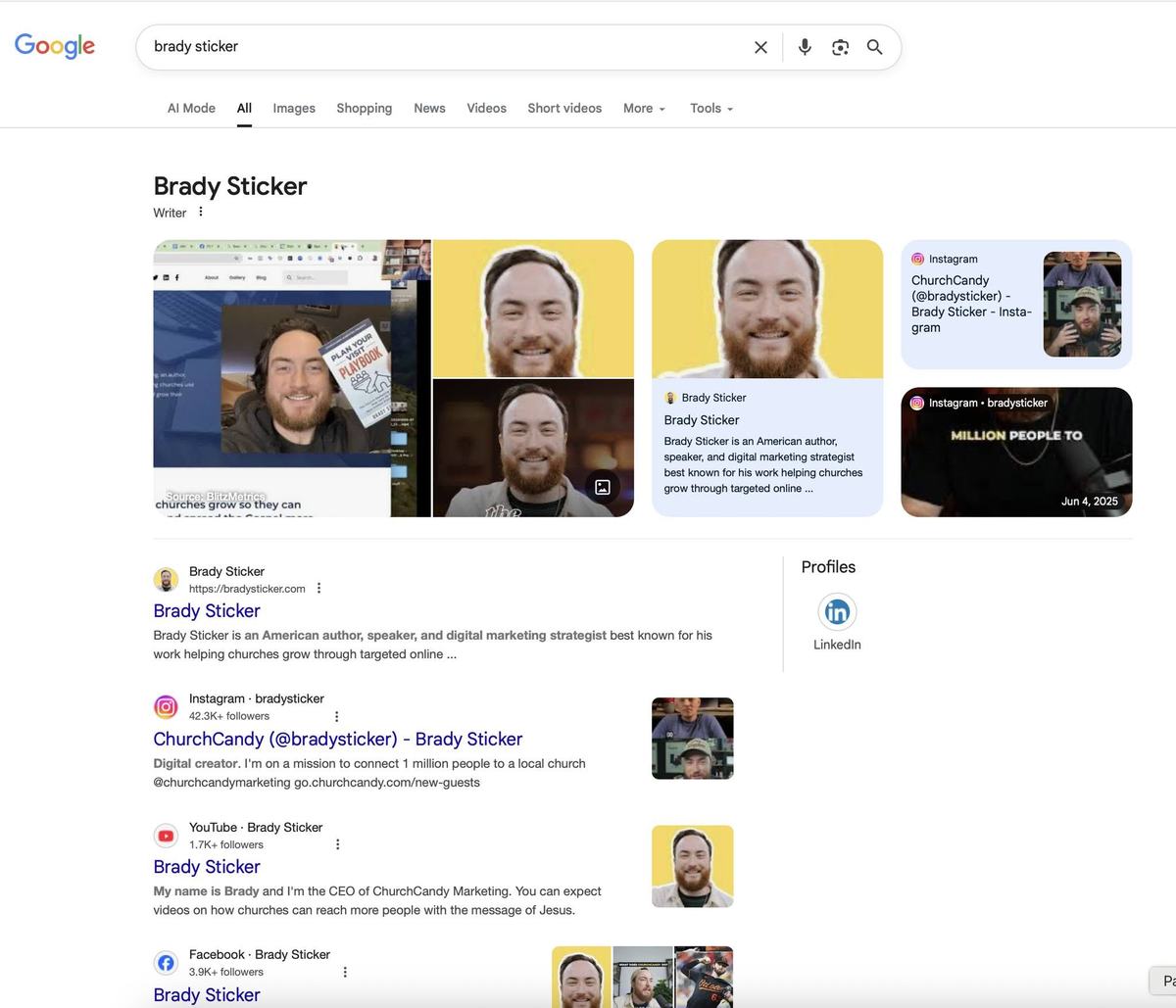This screenshot has width=1176, height=1008.
Task: Switch to Videos tab
Action: click(x=486, y=108)
